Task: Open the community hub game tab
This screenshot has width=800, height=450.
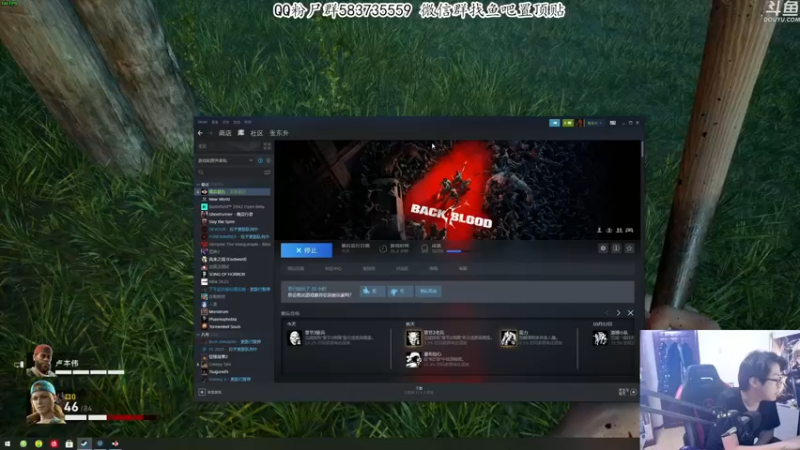Action: (x=333, y=268)
